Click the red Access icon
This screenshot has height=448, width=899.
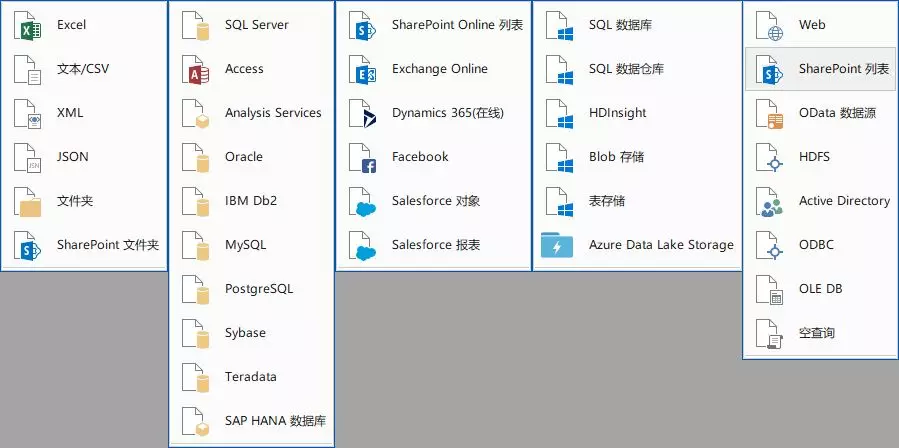196,70
